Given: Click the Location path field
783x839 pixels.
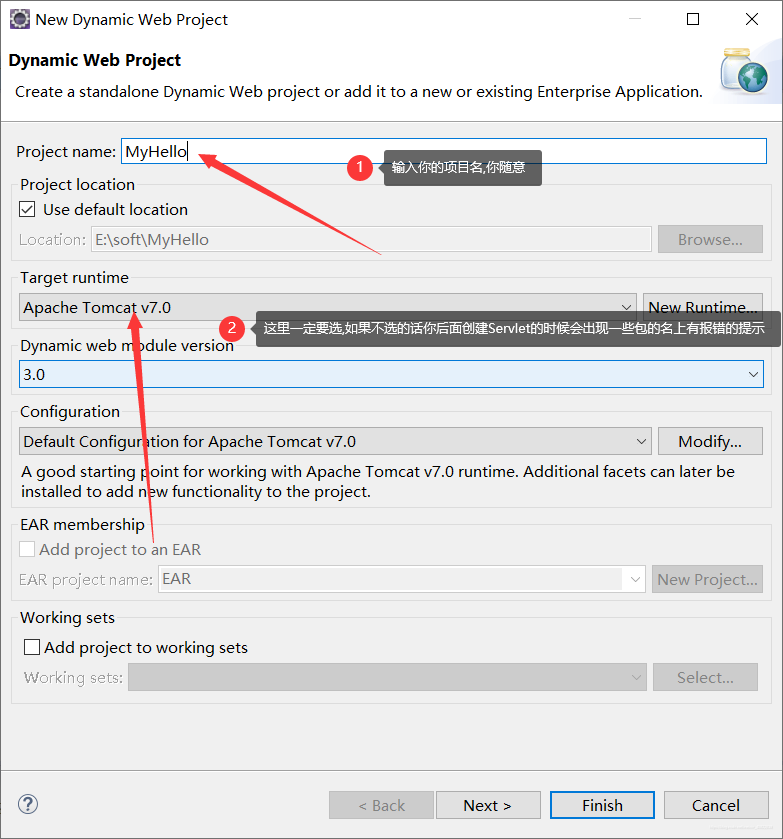Looking at the screenshot, I should (371, 239).
